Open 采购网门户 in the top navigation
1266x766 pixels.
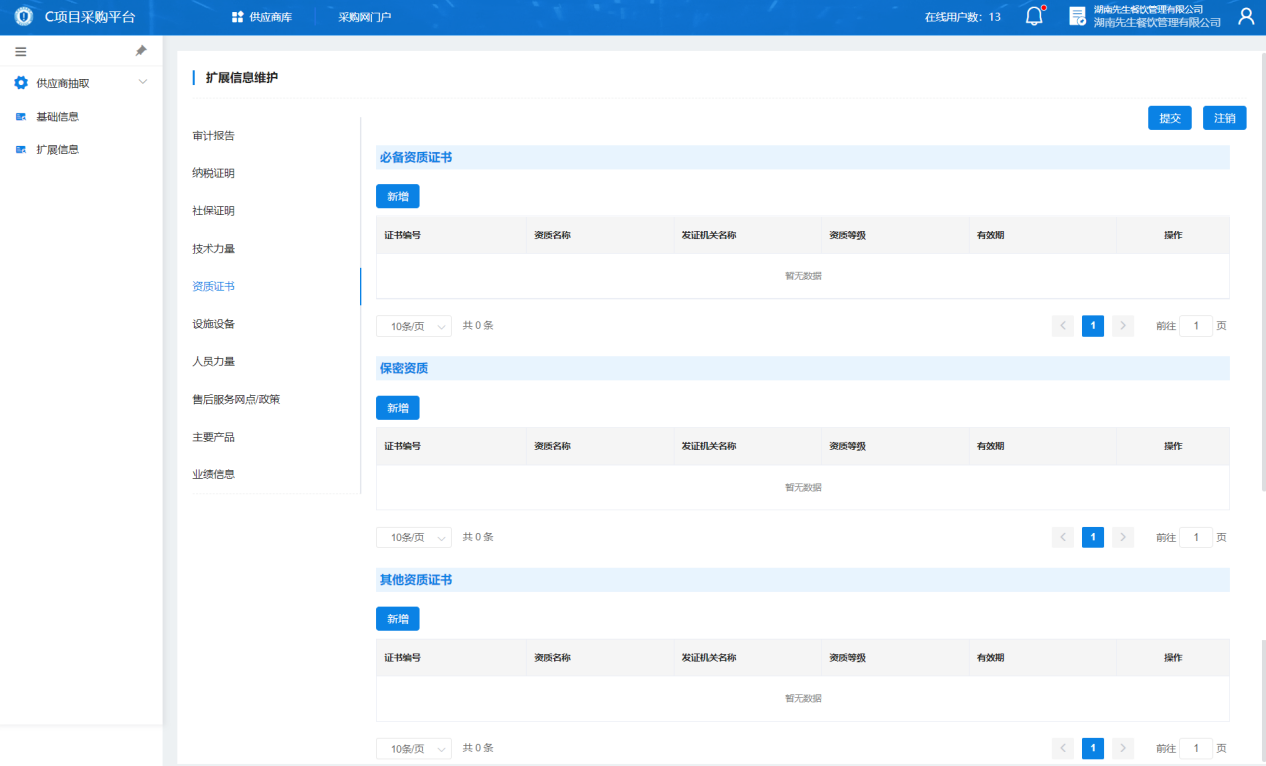click(x=365, y=17)
